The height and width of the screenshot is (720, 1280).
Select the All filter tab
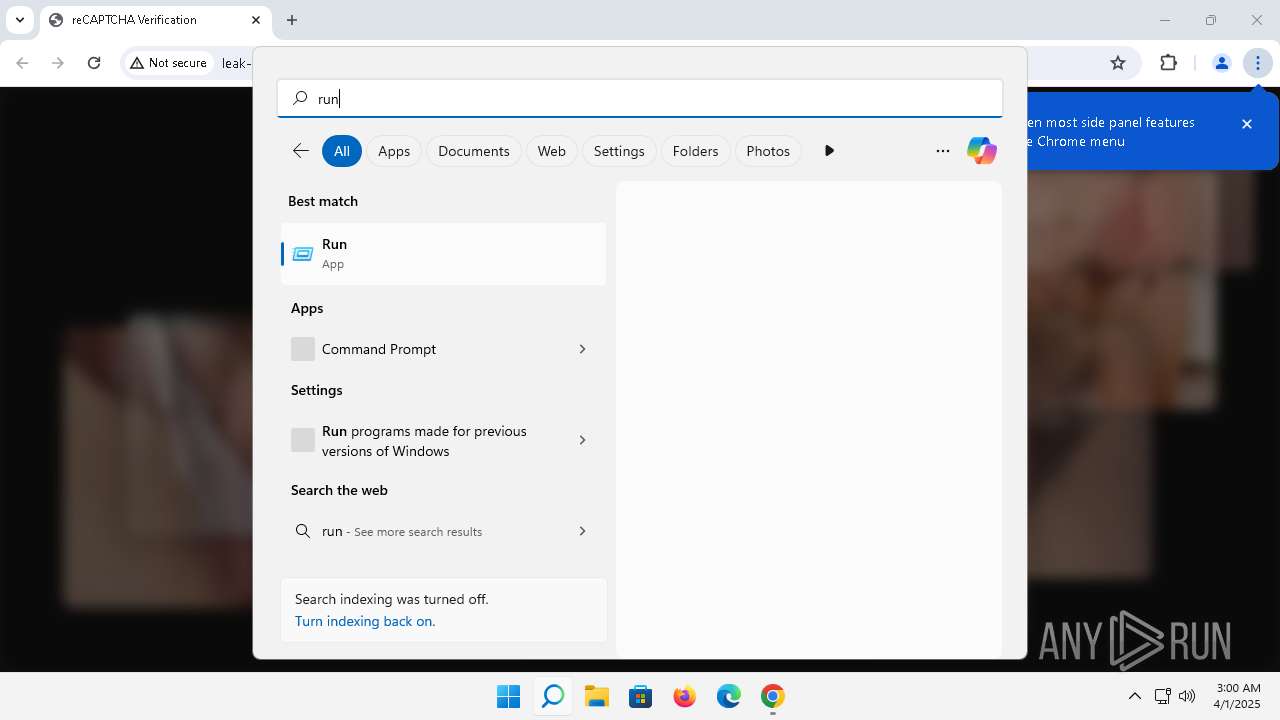(342, 151)
